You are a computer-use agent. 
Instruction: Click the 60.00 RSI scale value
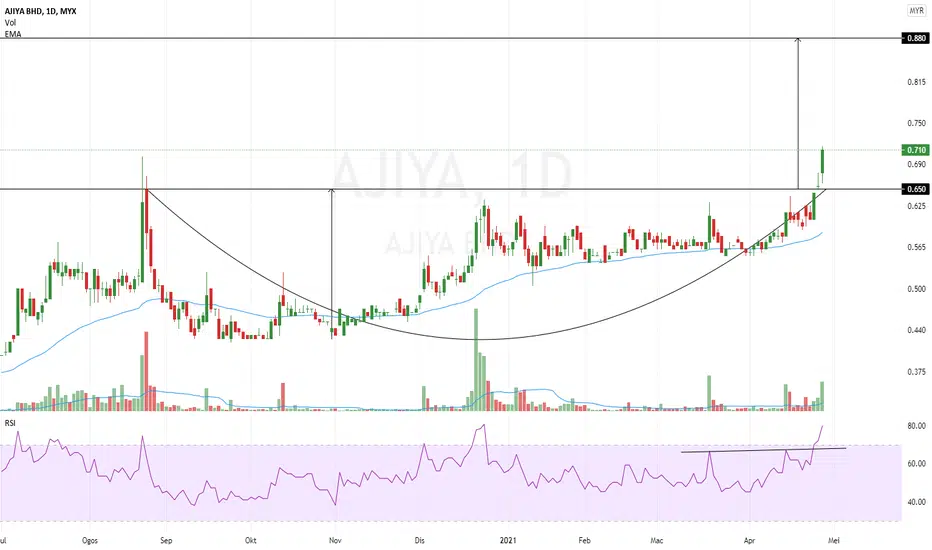tap(916, 463)
